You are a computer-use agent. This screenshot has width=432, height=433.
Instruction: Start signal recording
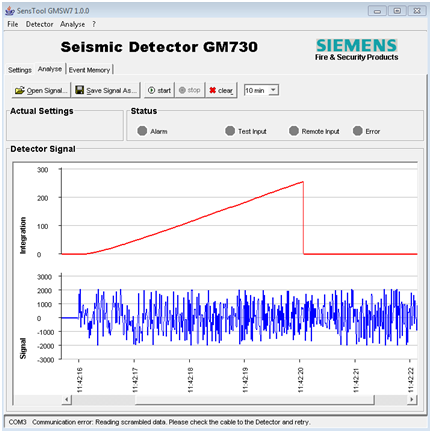click(x=159, y=90)
